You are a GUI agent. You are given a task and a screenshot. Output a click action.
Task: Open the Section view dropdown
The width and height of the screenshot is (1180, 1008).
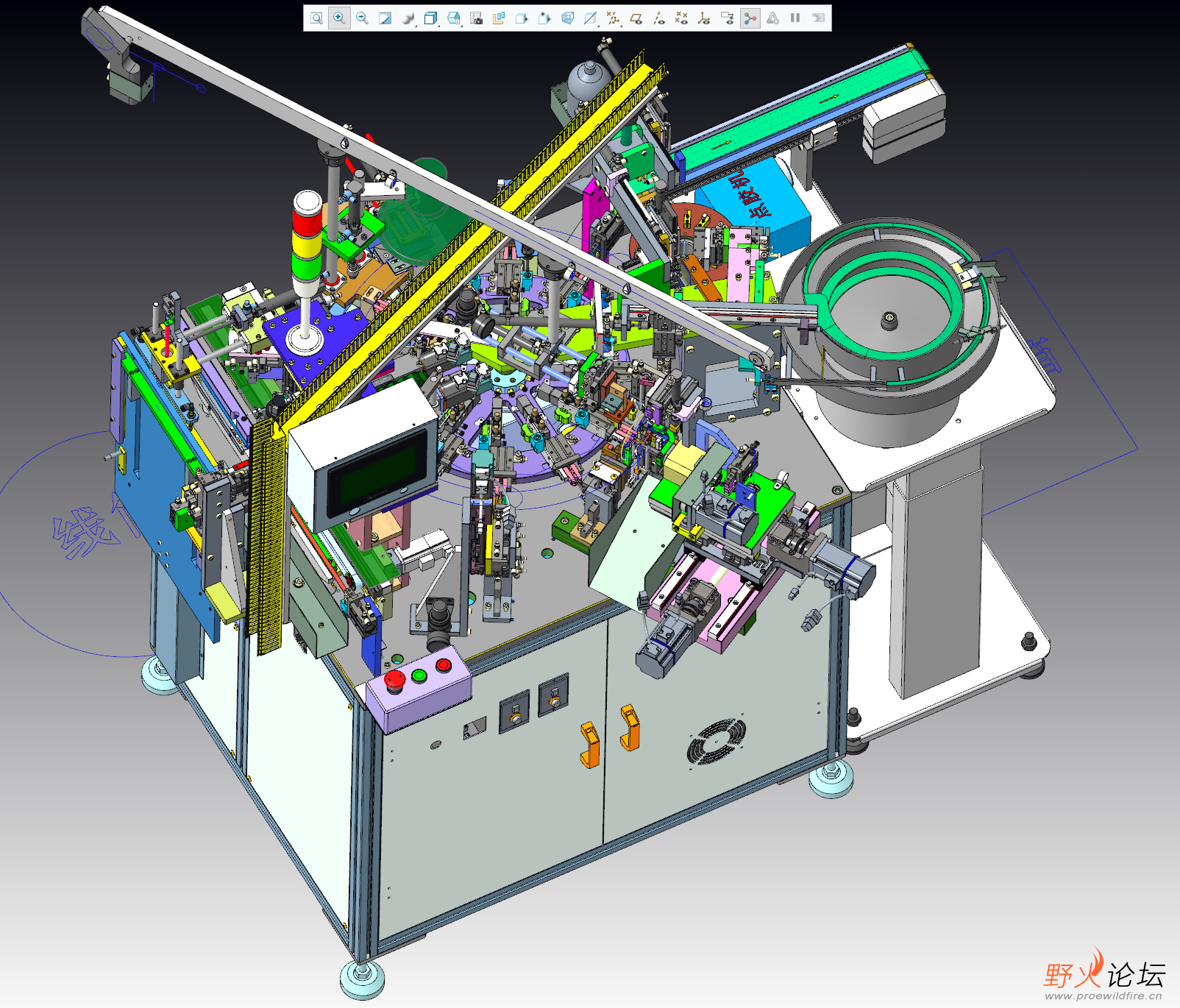(x=591, y=18)
